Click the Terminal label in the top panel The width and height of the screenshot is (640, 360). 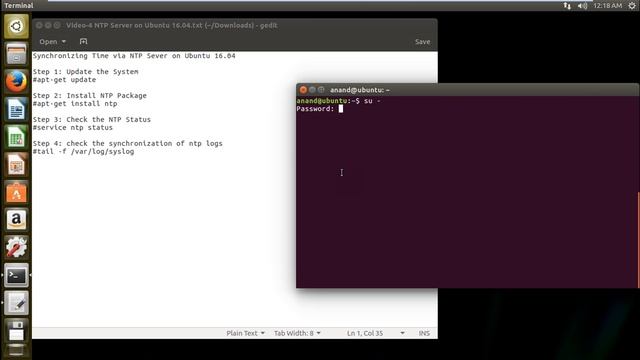click(19, 6)
